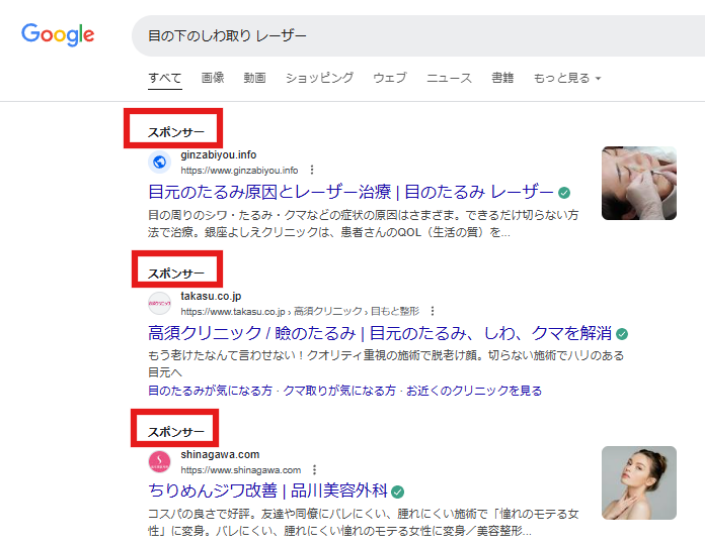Click the verified badge after 目のたるみ レーザー title

564,193
